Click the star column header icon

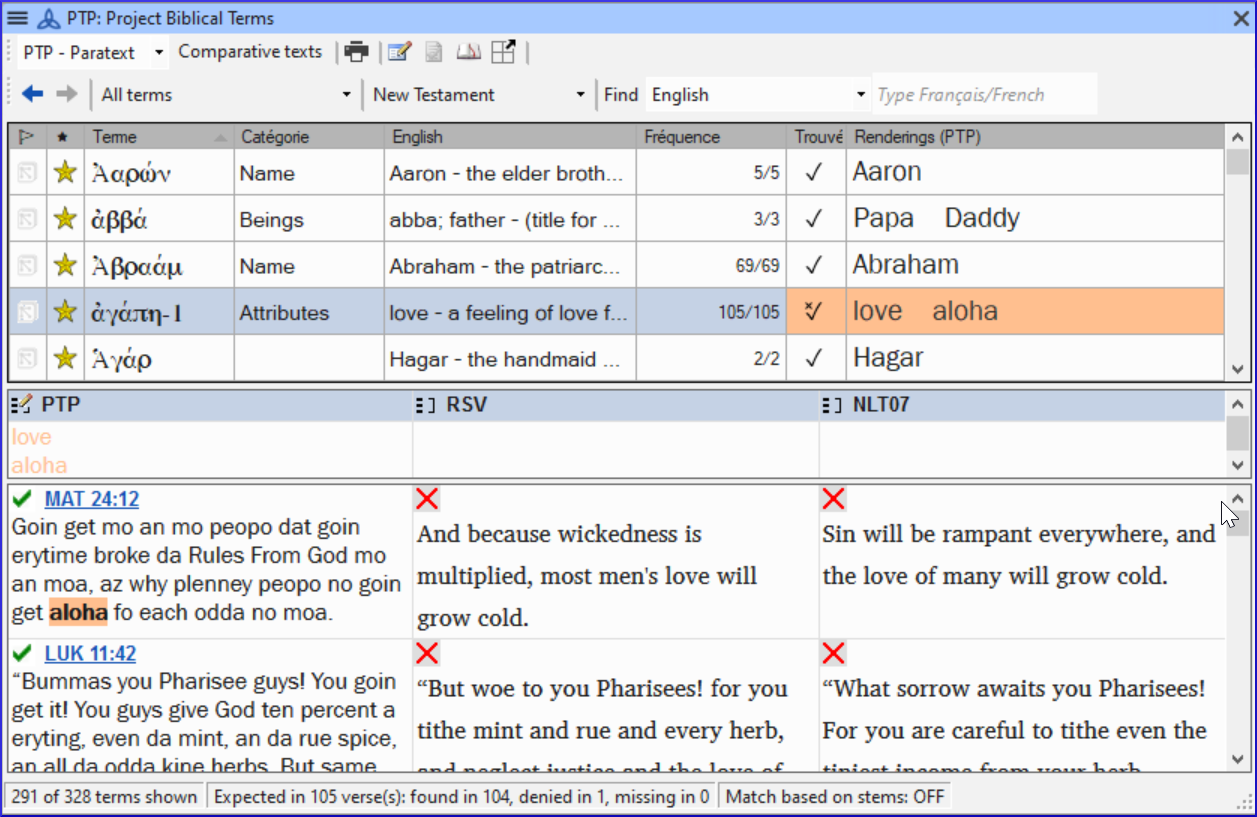point(64,137)
